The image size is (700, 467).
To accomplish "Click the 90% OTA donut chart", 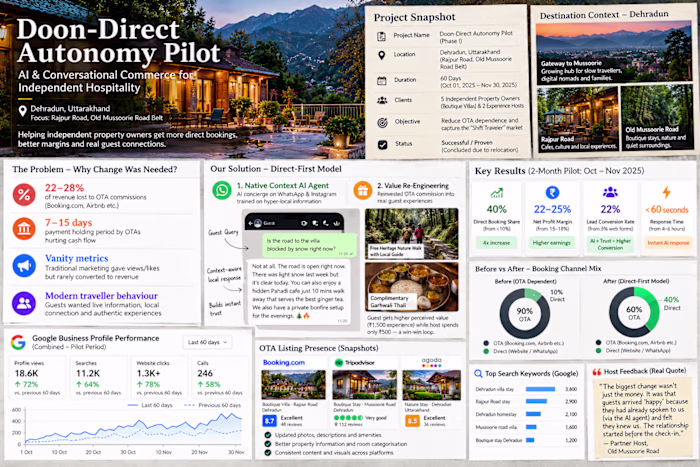I will tap(525, 313).
